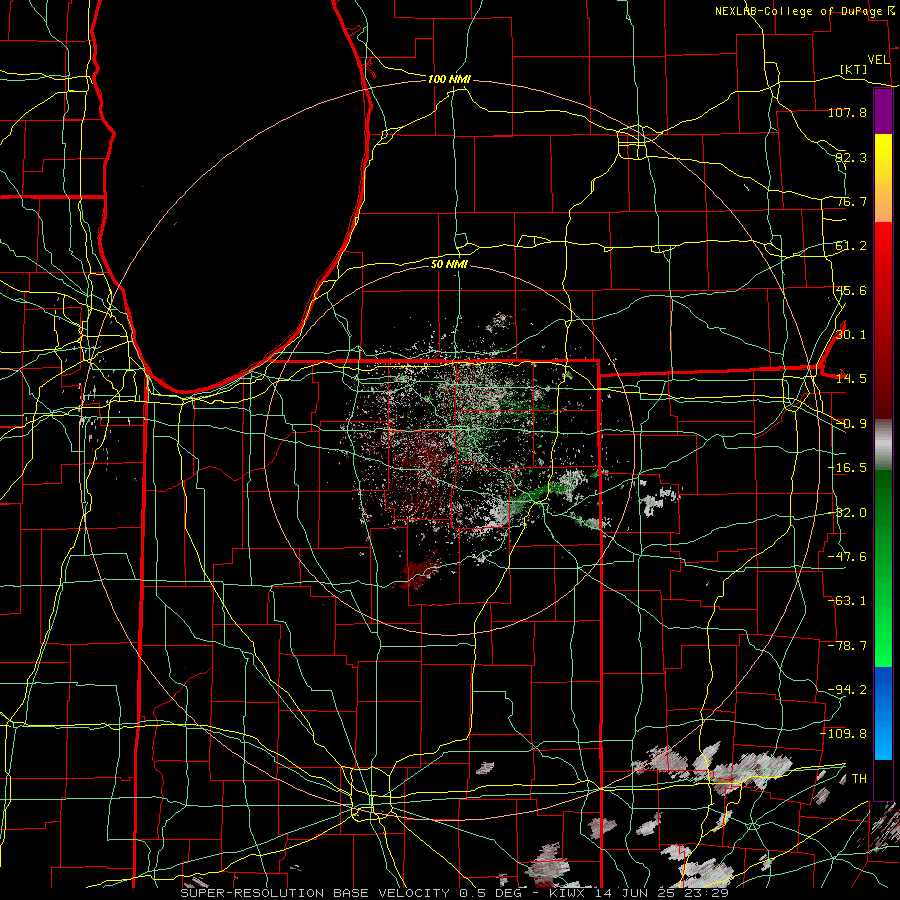Viewport: 900px width, 900px height.
Task: Click the [KT] units label
Action: tap(854, 70)
